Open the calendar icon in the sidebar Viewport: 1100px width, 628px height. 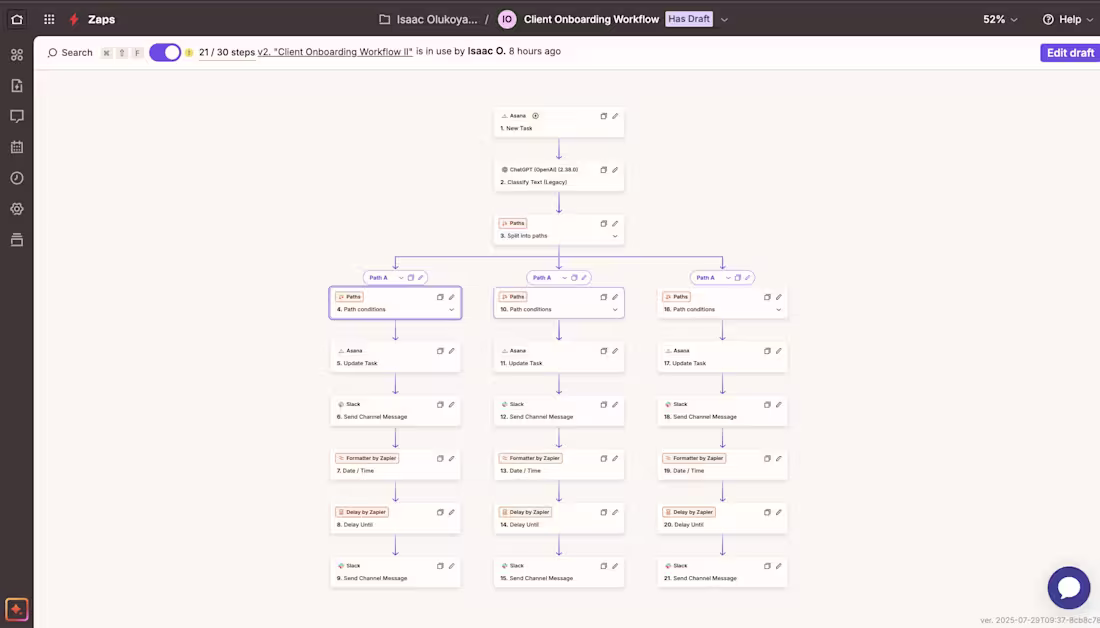[x=16, y=146]
